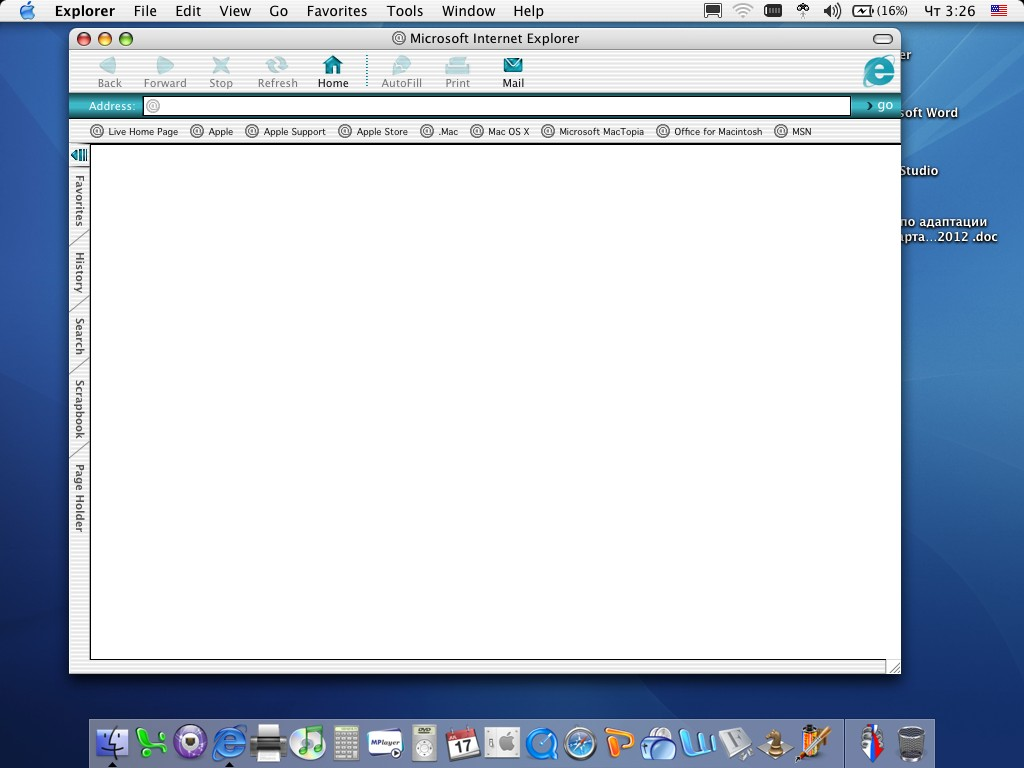The image size is (1024, 768).
Task: Click the Stop toolbar button
Action: (x=221, y=72)
